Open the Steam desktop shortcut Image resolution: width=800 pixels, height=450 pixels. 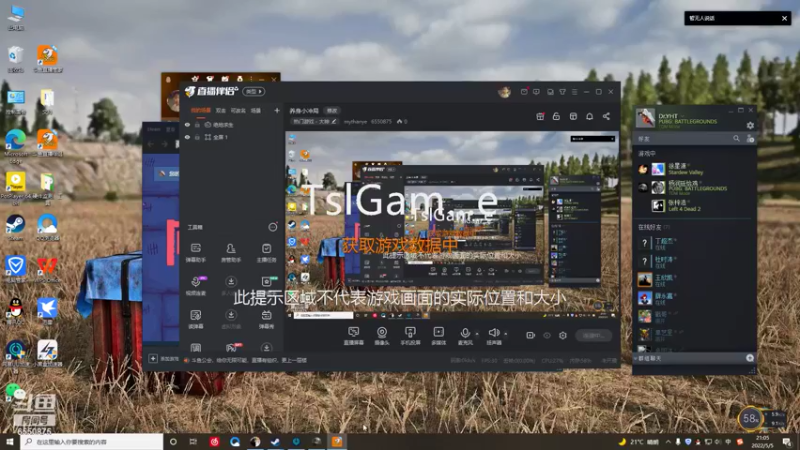coord(15,228)
